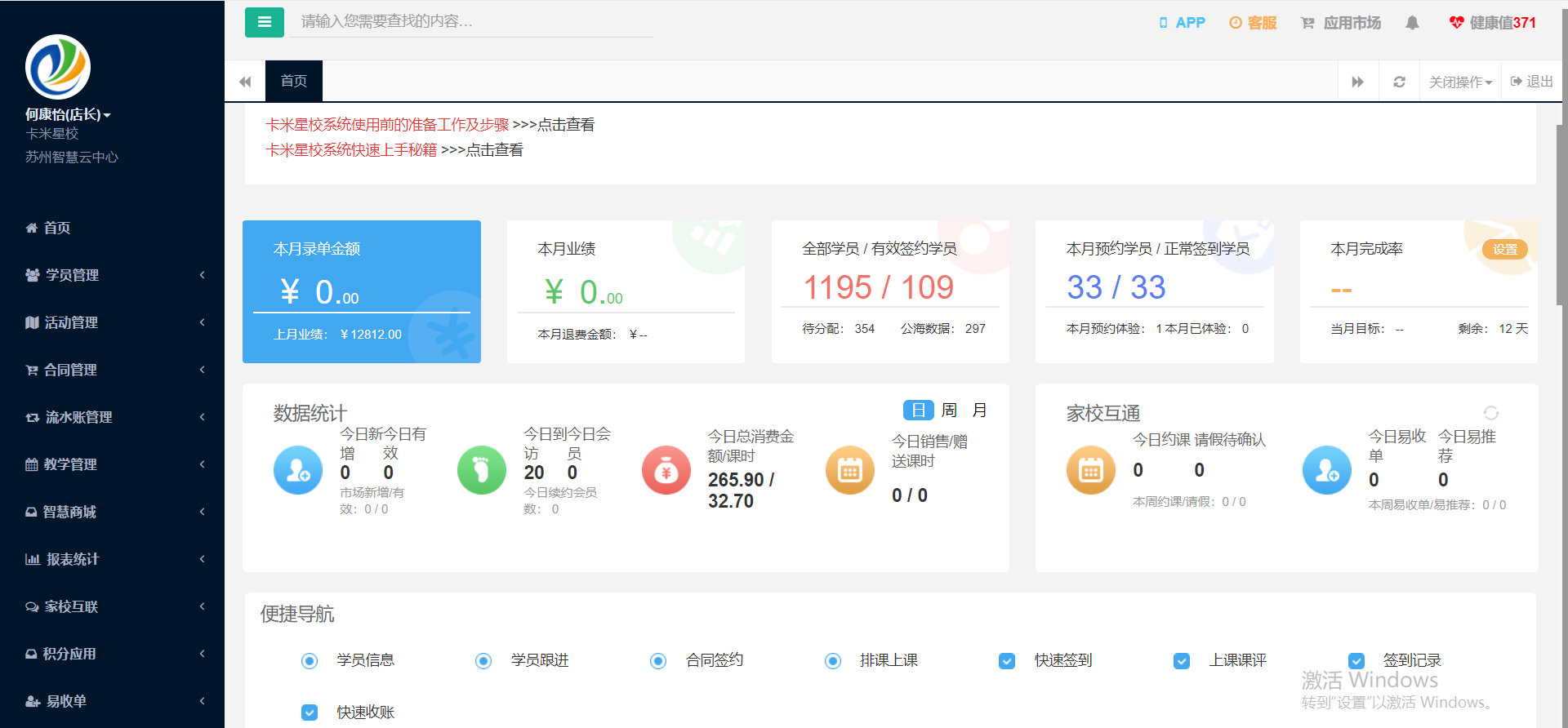Open 应用市场 app market
The height and width of the screenshot is (728, 1568).
click(x=1341, y=23)
